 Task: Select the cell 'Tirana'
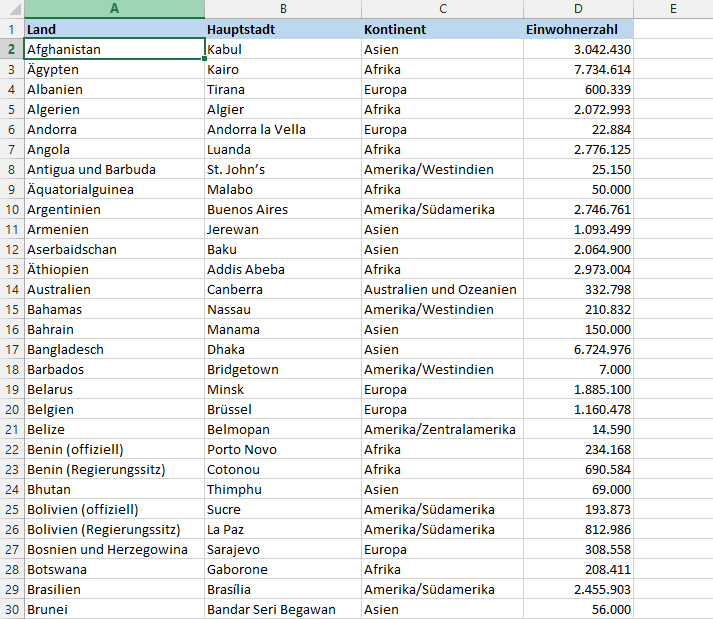283,89
